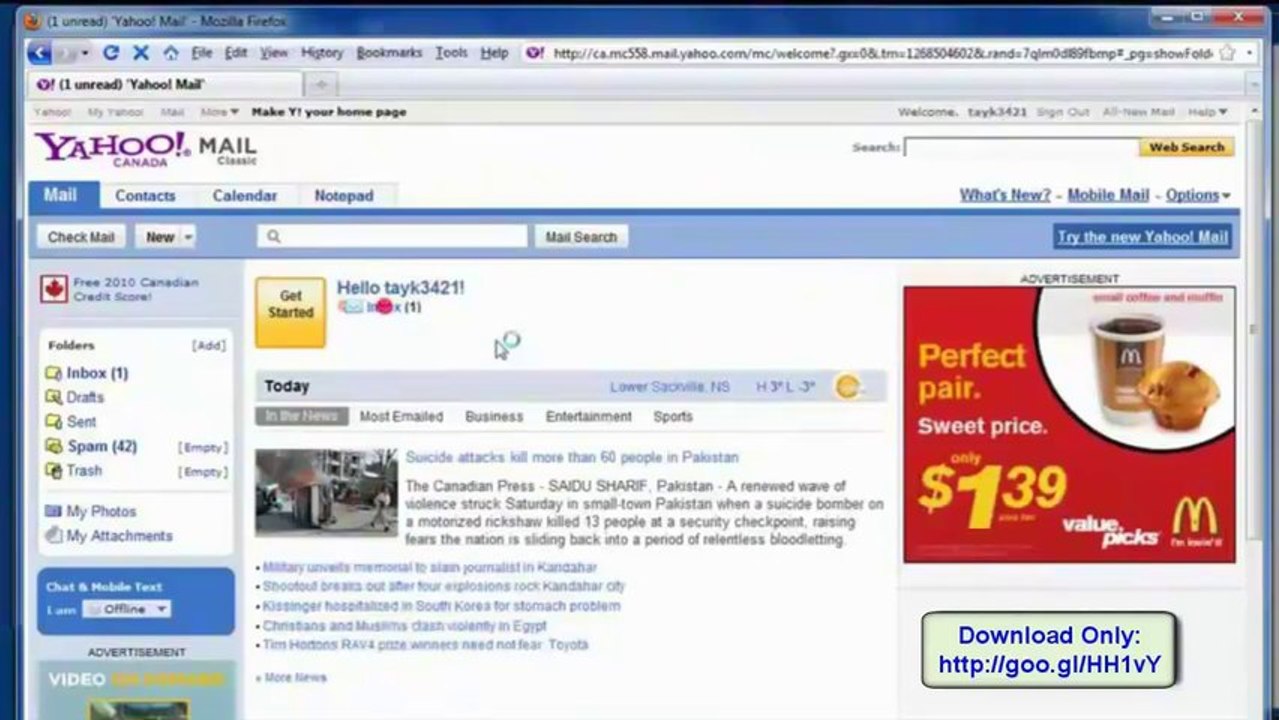This screenshot has width=1279, height=720.
Task: Empty the Spam folder link
Action: coord(203,447)
